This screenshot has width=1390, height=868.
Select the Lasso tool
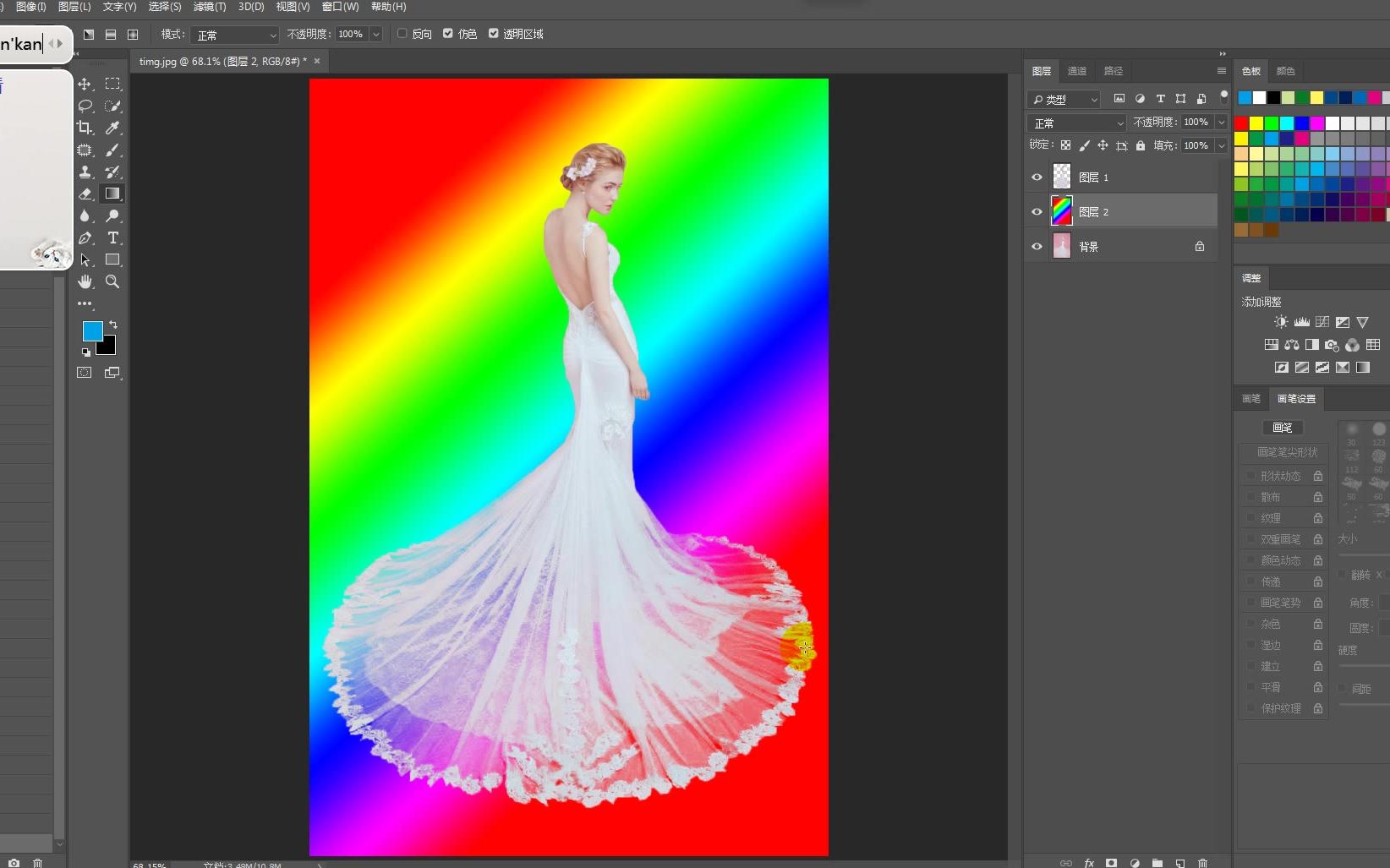pyautogui.click(x=85, y=106)
